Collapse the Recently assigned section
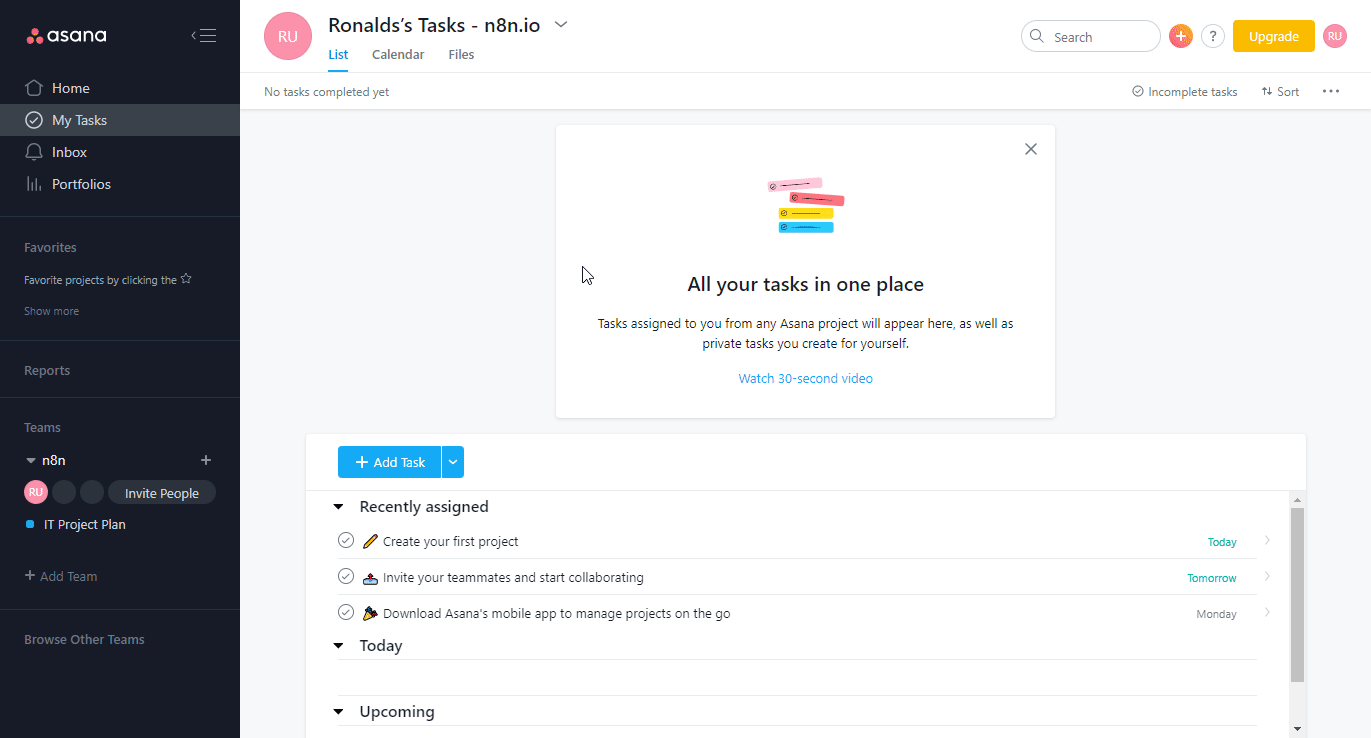The image size is (1371, 738). click(x=337, y=506)
